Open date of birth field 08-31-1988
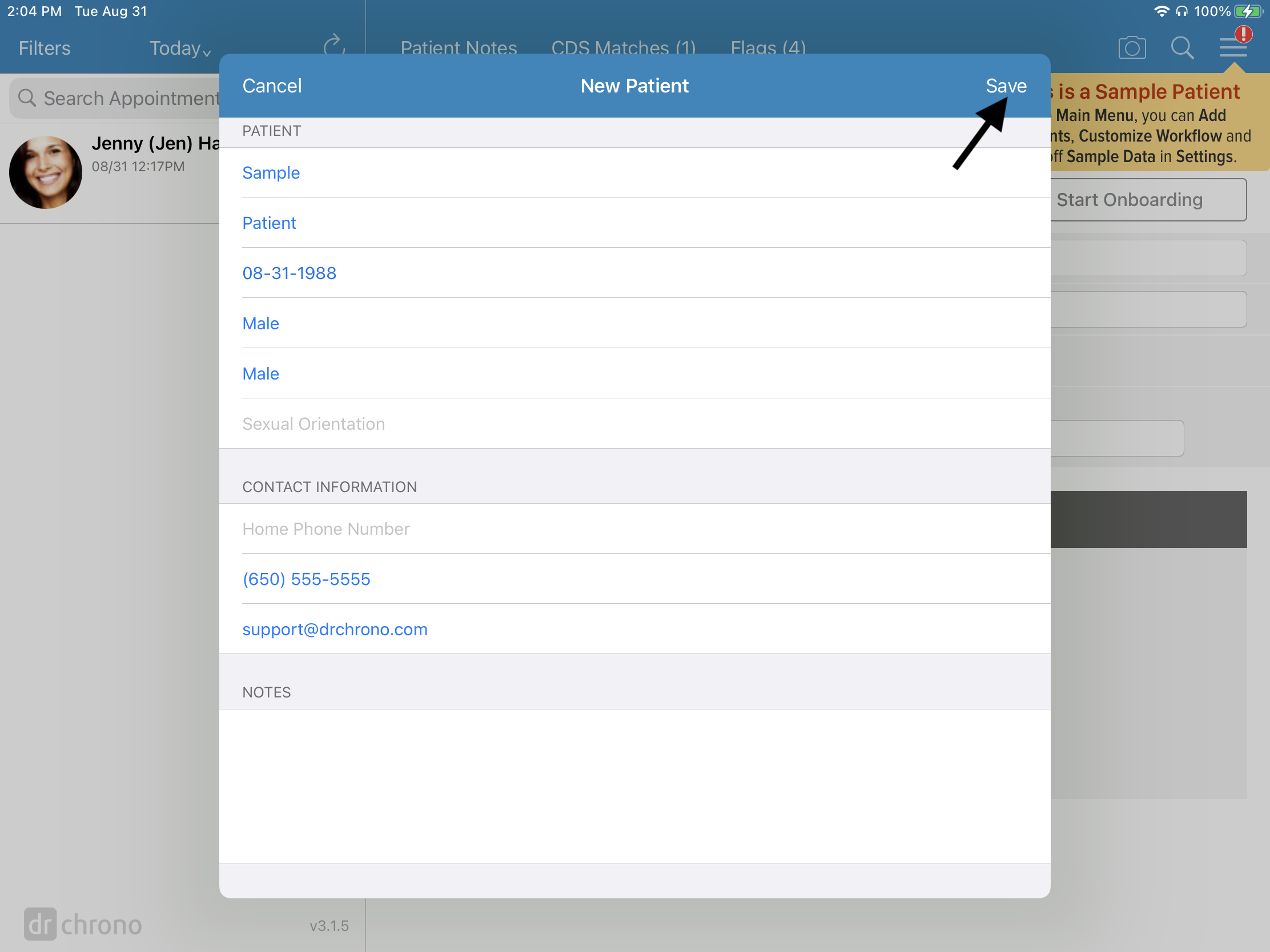The image size is (1270, 952). tap(634, 273)
